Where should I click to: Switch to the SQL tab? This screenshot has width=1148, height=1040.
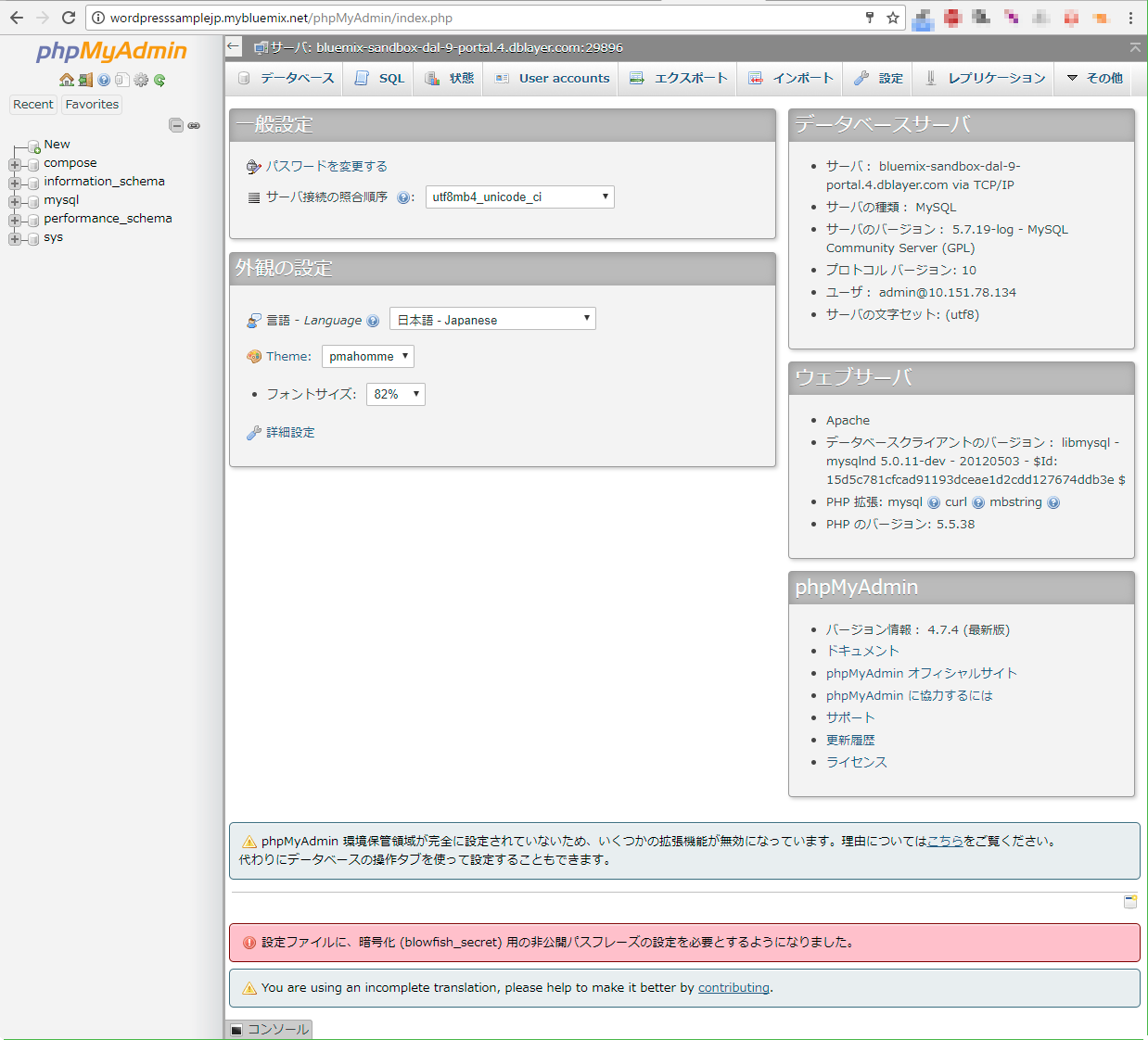(x=379, y=78)
